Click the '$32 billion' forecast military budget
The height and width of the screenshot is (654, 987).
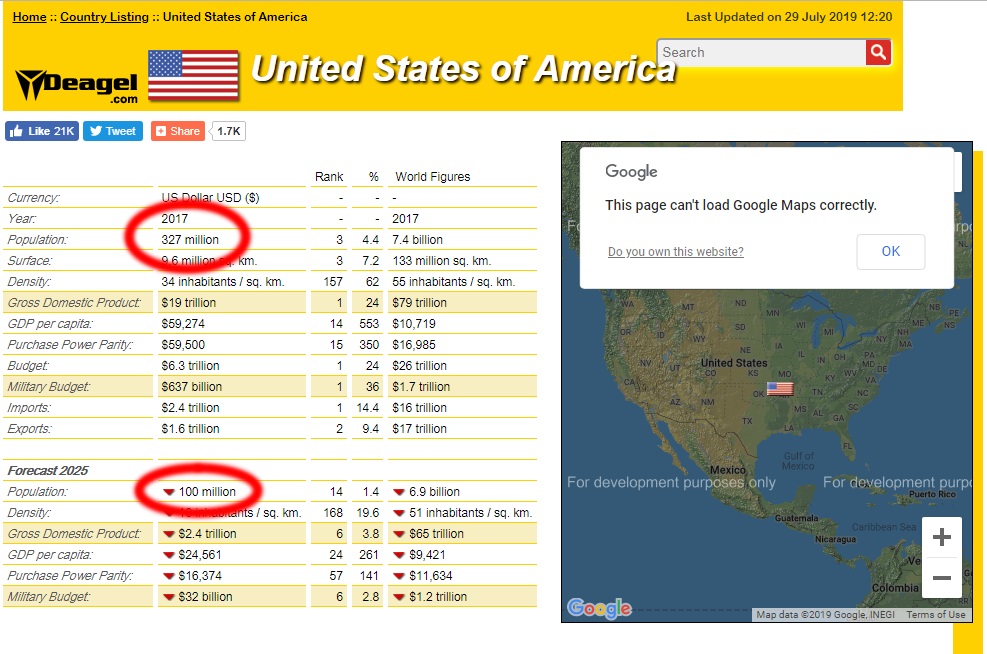coord(205,597)
